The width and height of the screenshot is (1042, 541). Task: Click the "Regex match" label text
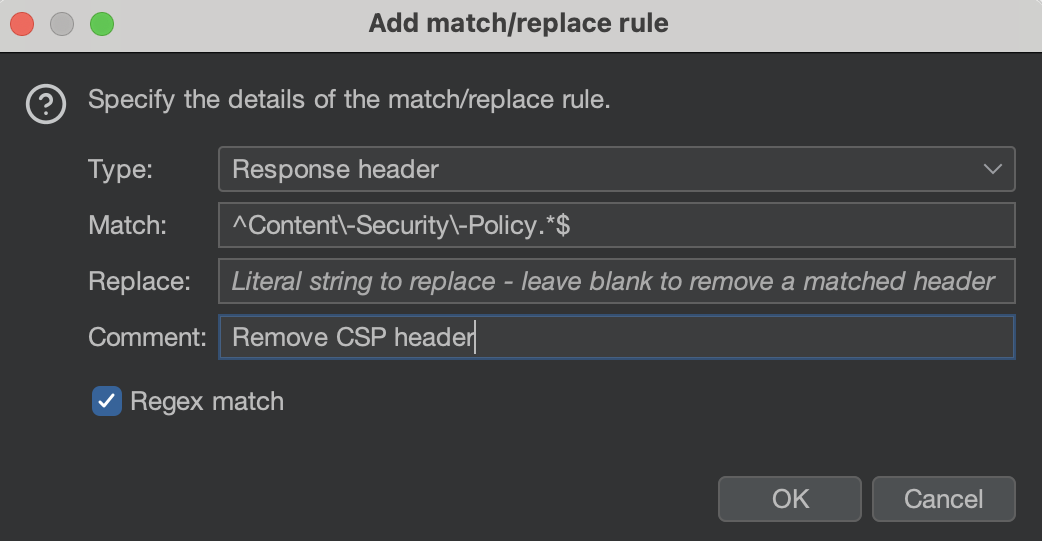pos(207,402)
